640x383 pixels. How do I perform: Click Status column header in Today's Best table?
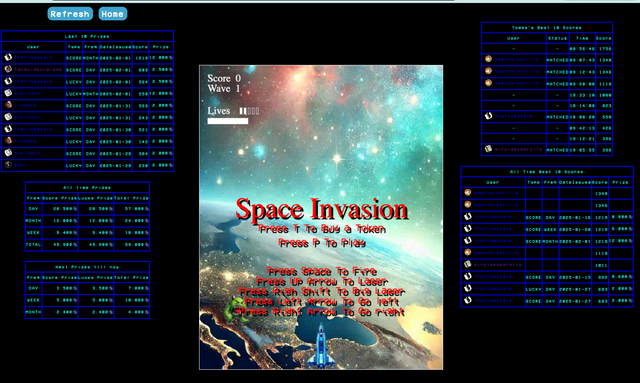[558, 38]
